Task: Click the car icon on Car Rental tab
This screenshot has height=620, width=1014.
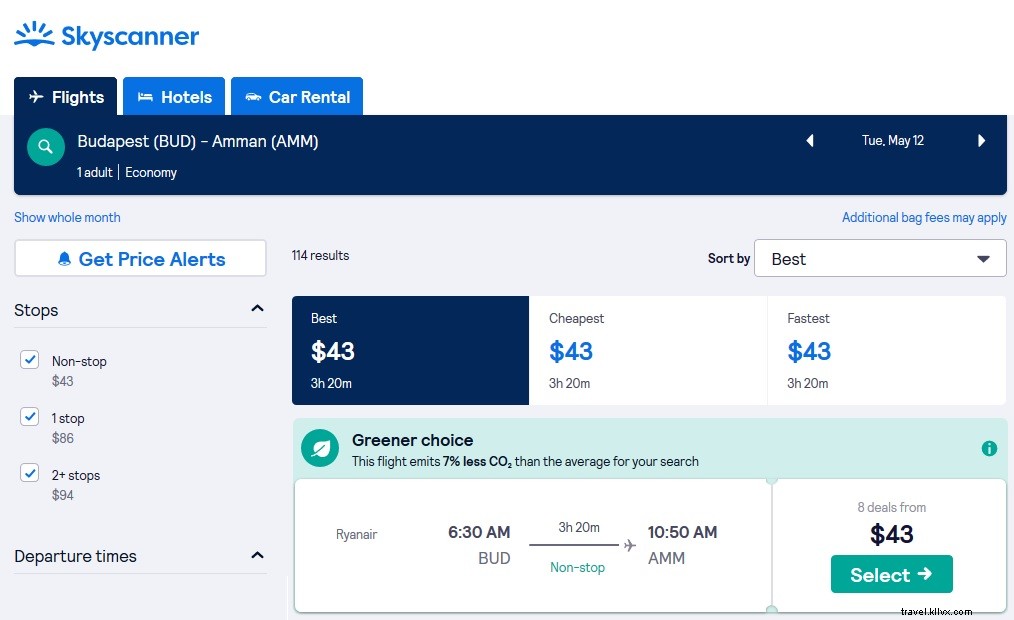Action: coord(252,97)
